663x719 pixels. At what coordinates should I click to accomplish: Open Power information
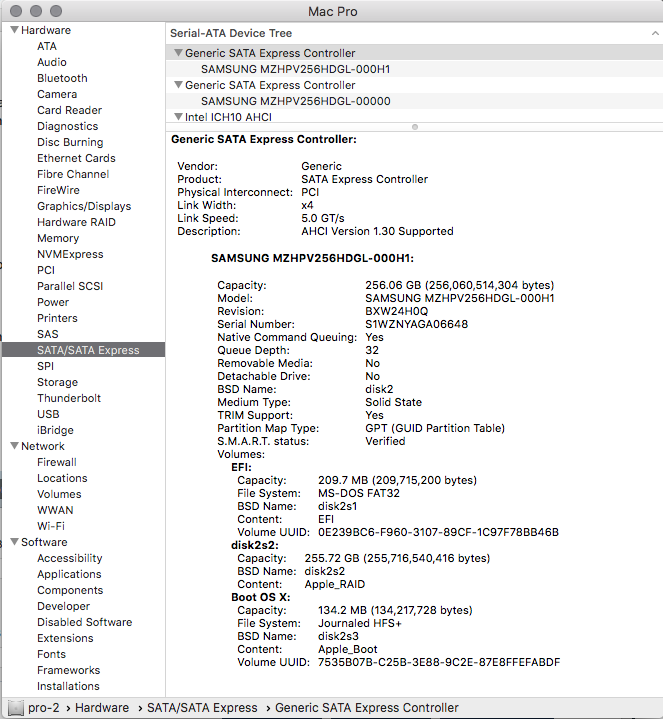[x=53, y=302]
